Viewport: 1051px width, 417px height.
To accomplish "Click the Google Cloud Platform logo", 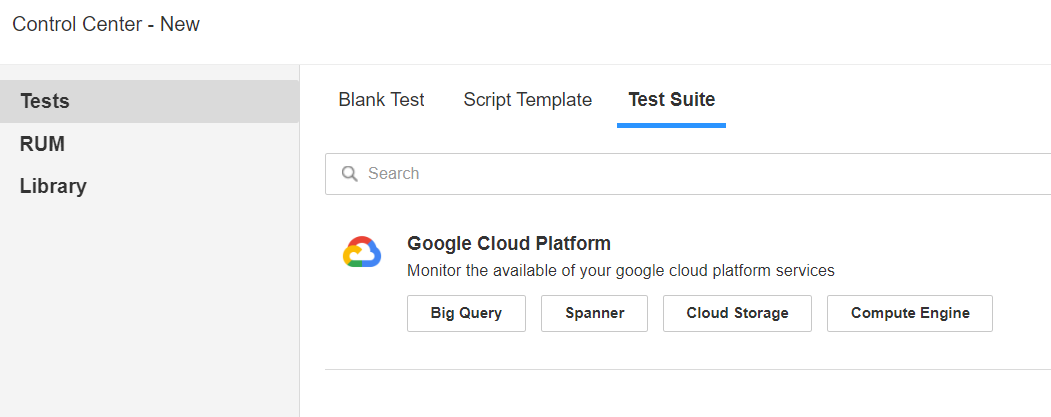I will [x=362, y=252].
